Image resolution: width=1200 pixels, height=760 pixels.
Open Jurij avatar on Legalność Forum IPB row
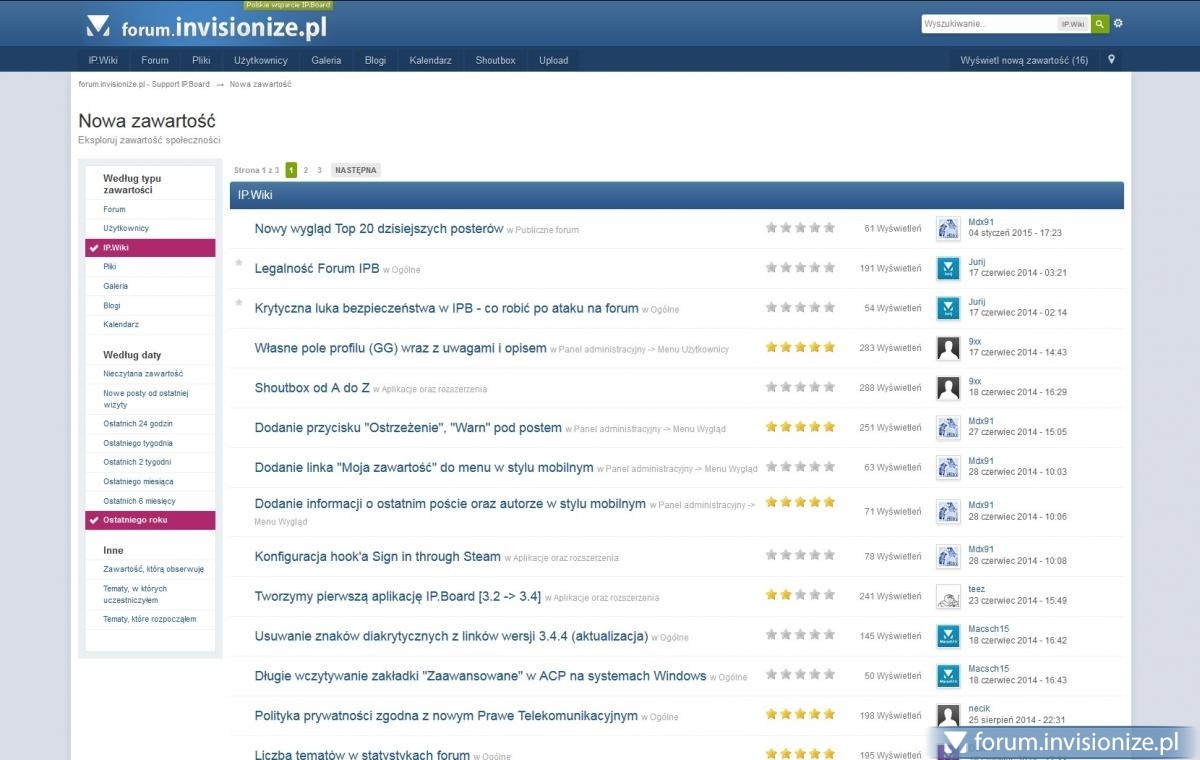point(948,268)
